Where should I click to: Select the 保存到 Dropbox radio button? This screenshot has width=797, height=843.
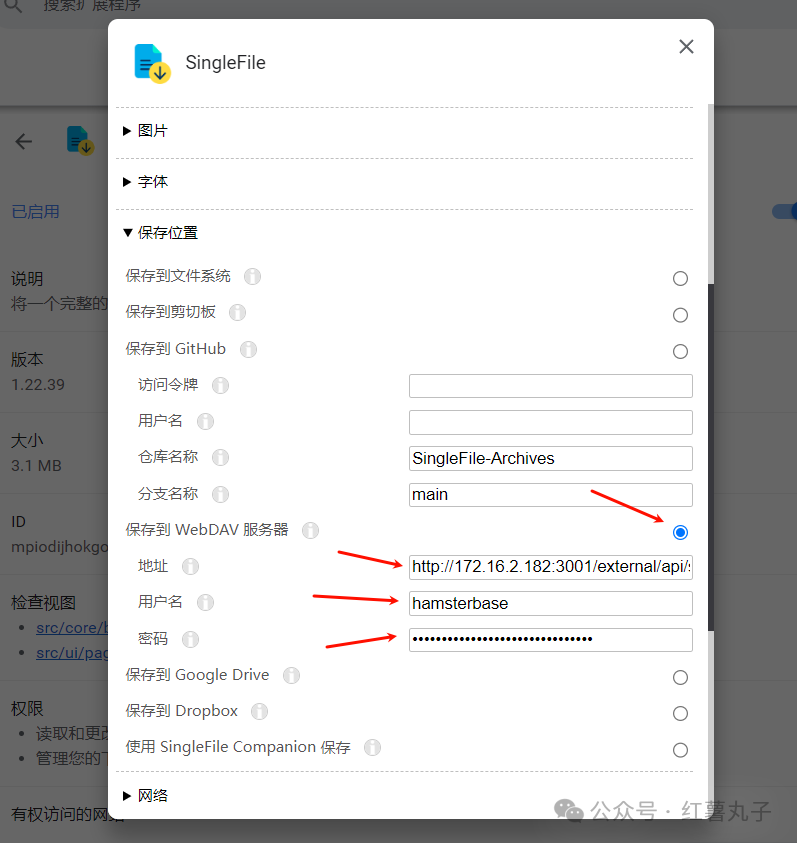tap(680, 713)
